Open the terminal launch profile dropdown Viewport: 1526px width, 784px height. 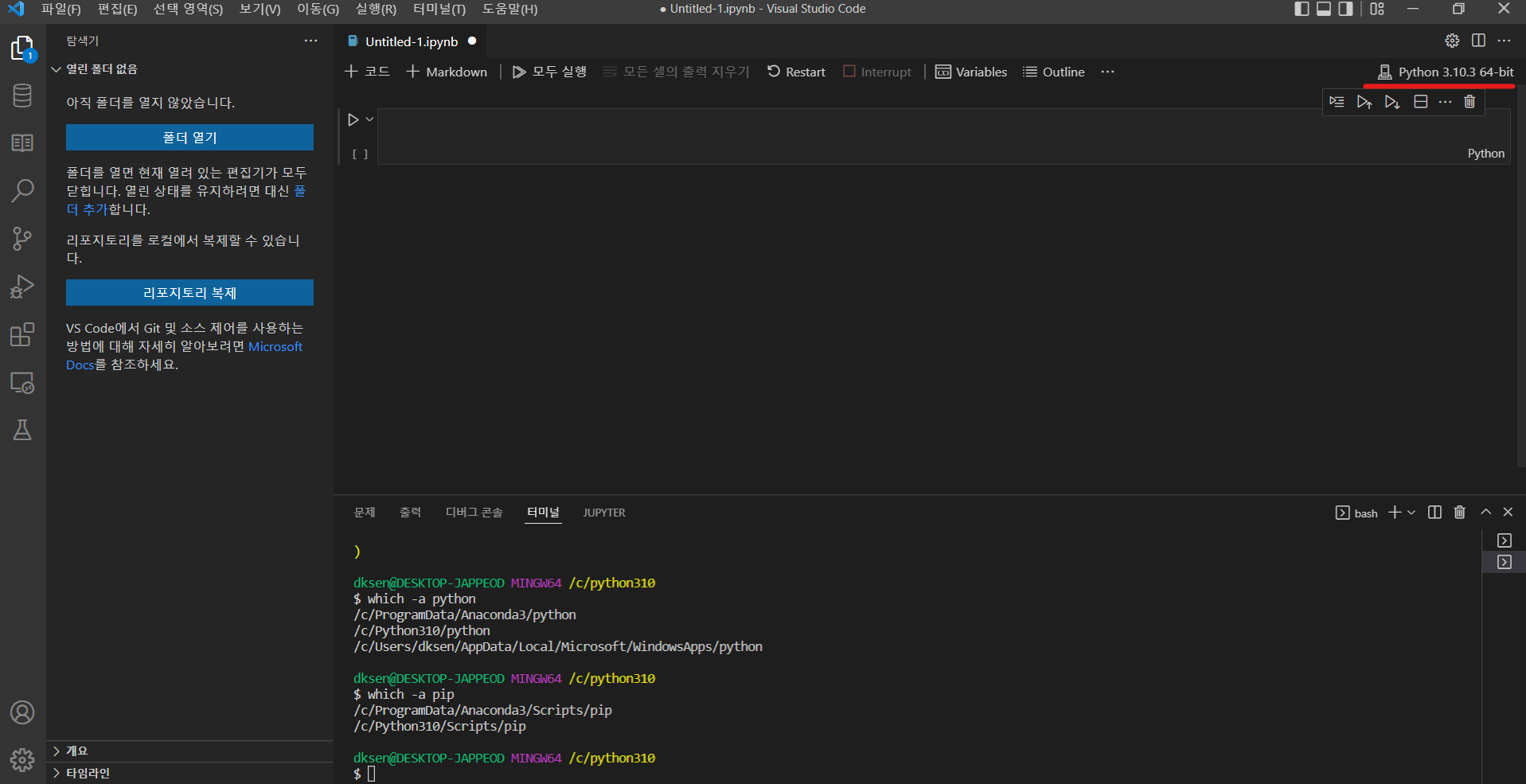tap(1411, 513)
